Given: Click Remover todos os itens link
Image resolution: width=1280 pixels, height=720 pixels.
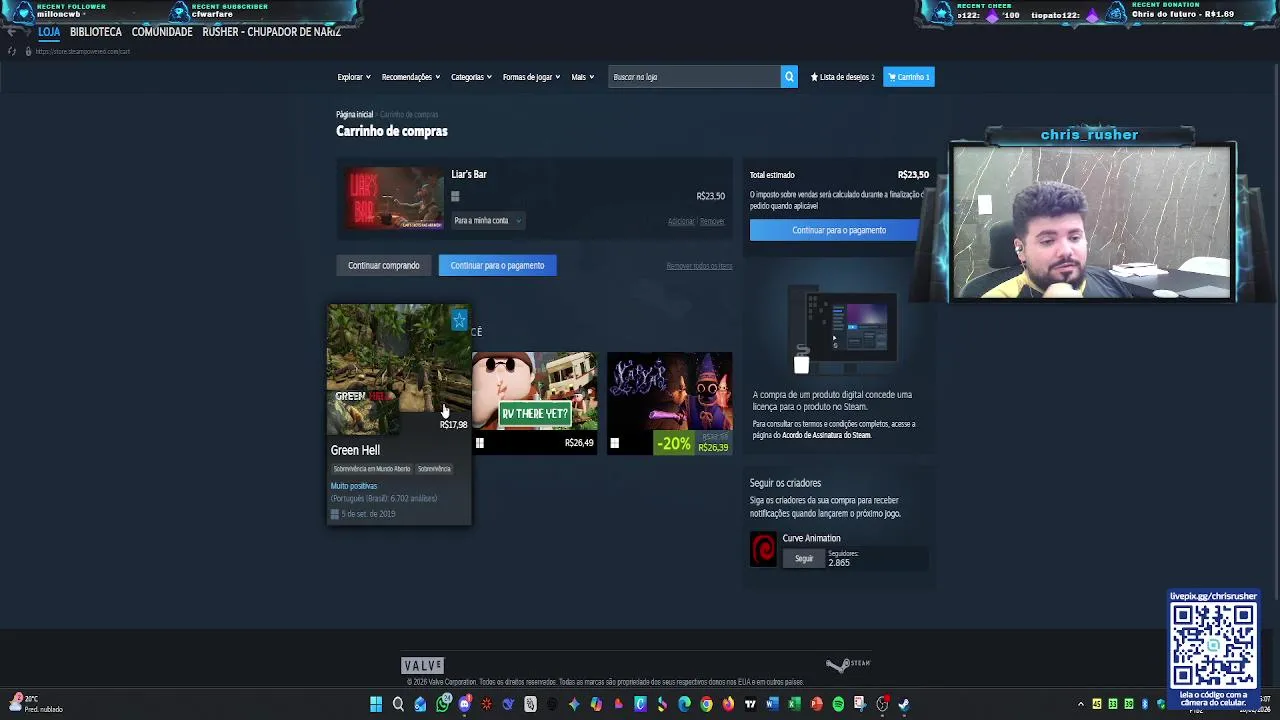Looking at the screenshot, I should point(699,266).
